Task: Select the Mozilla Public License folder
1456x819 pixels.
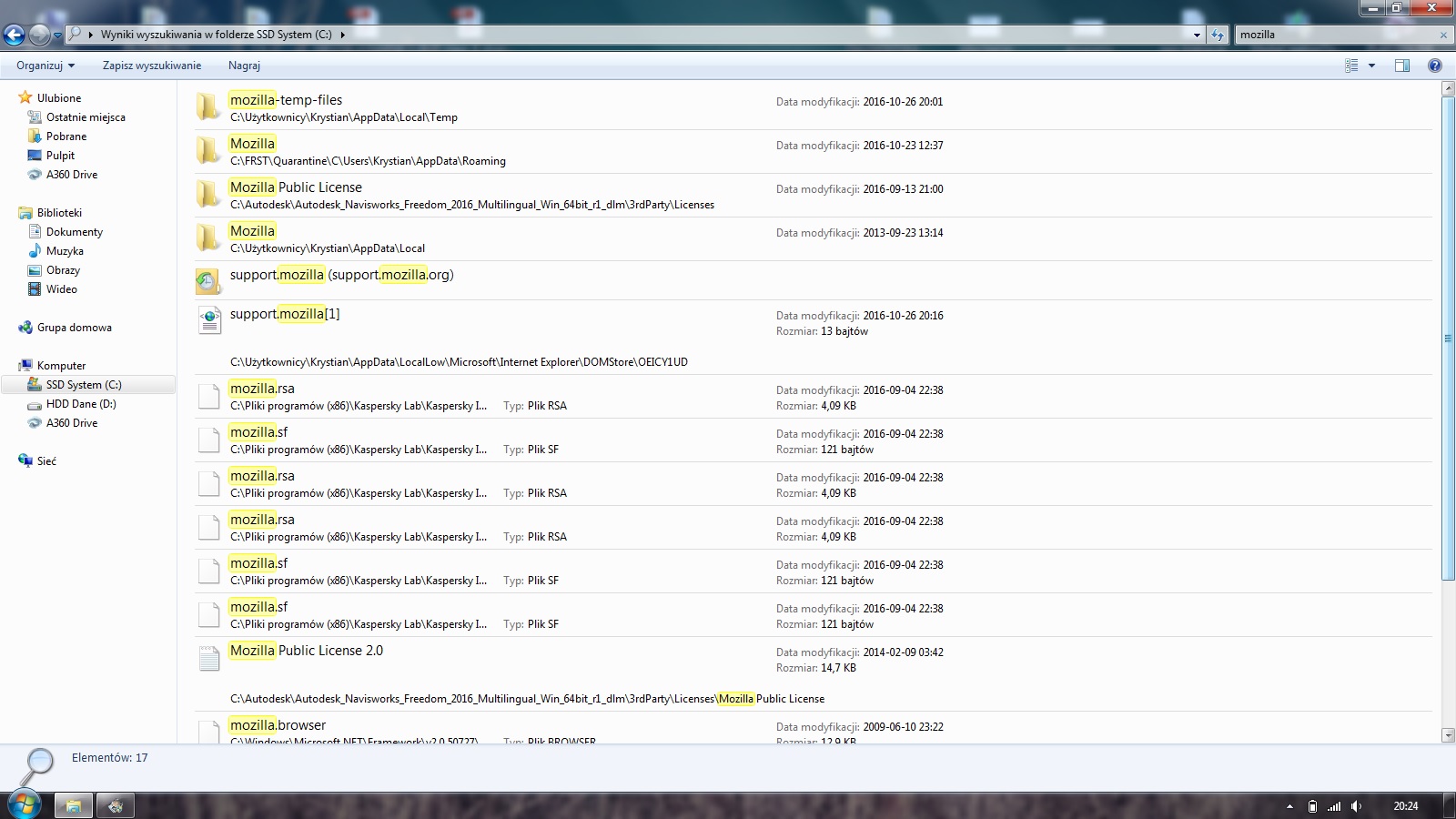Action: [x=813, y=195]
